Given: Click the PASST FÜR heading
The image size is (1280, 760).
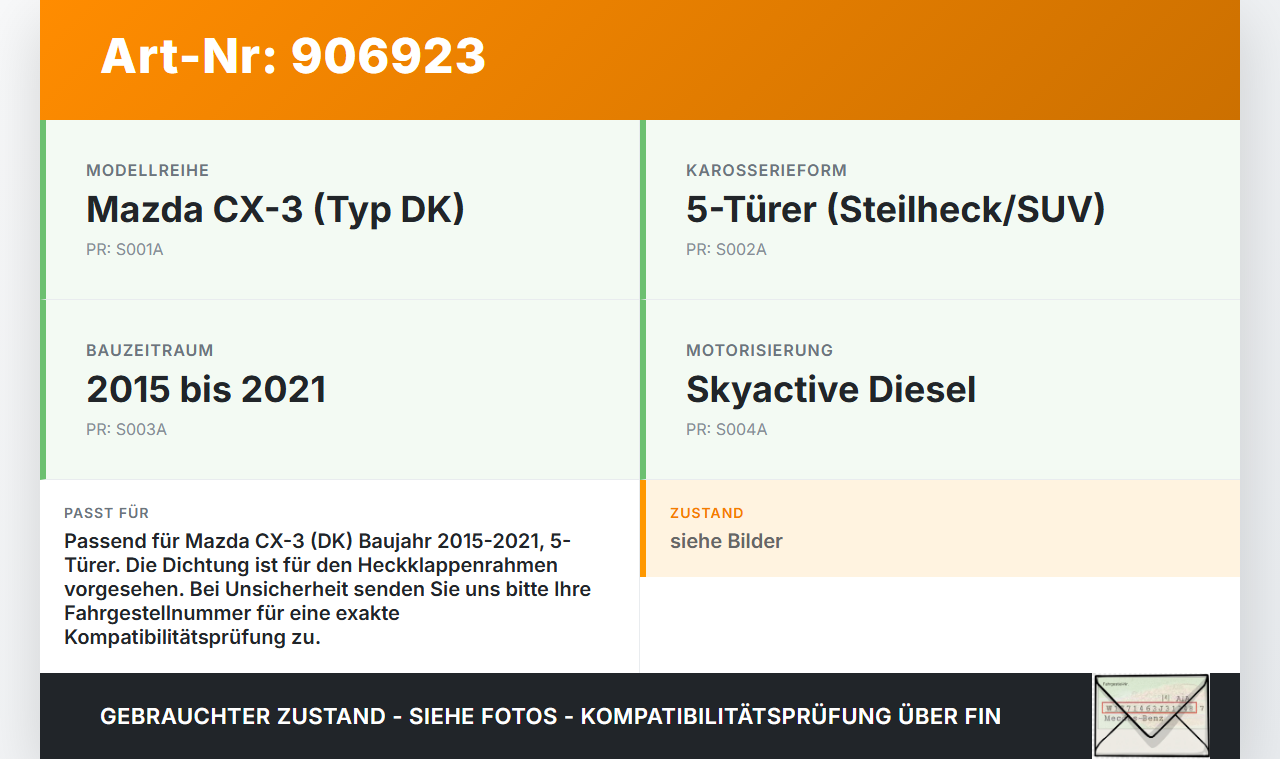Looking at the screenshot, I should pos(107,513).
